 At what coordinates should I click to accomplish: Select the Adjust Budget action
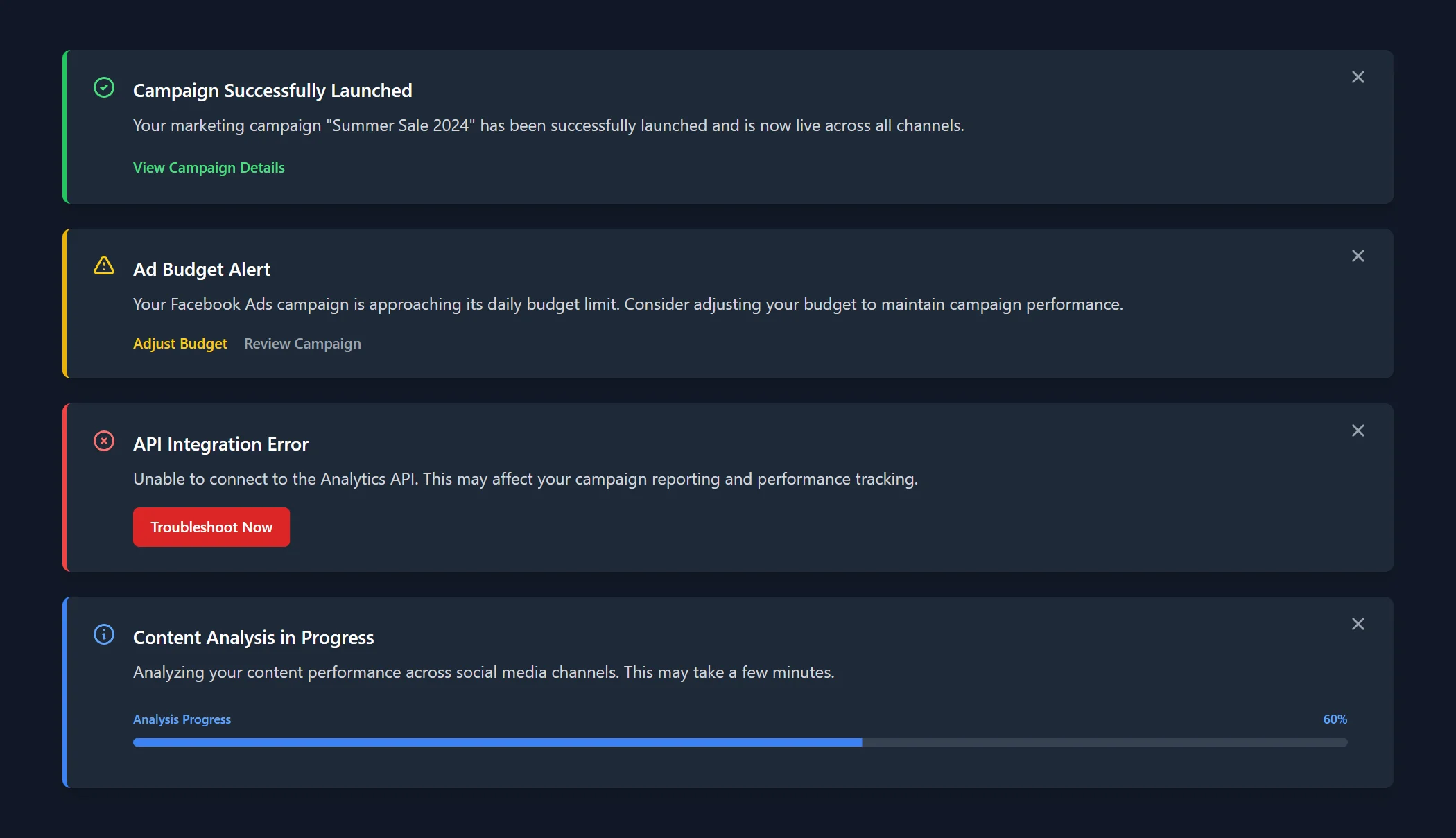180,344
